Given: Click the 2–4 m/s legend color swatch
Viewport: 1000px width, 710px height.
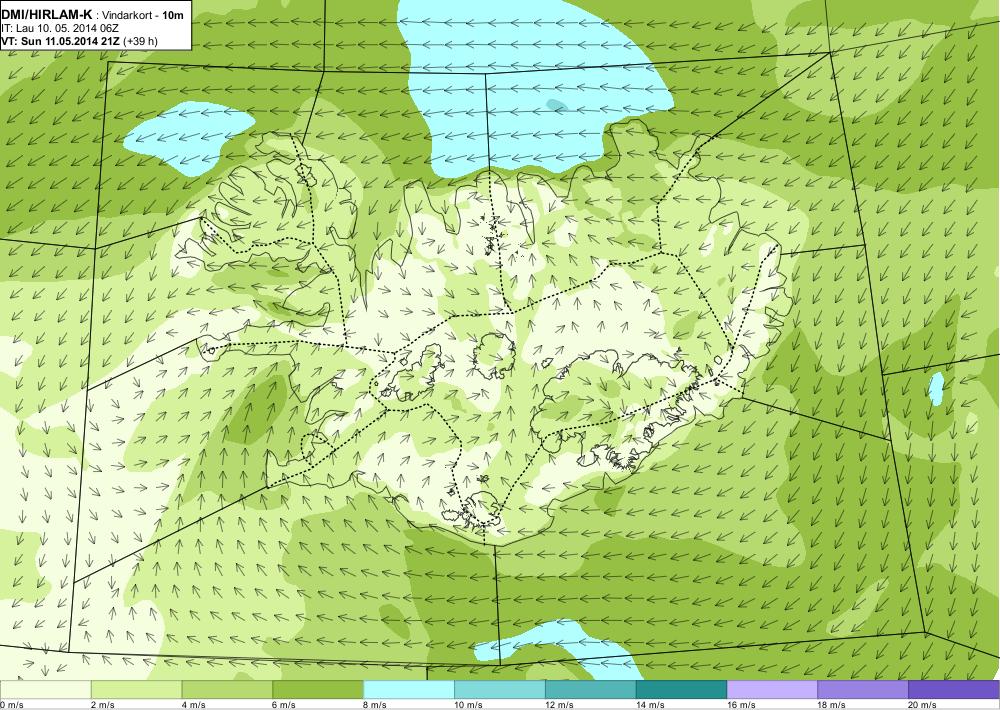Looking at the screenshot, I should coord(136,690).
